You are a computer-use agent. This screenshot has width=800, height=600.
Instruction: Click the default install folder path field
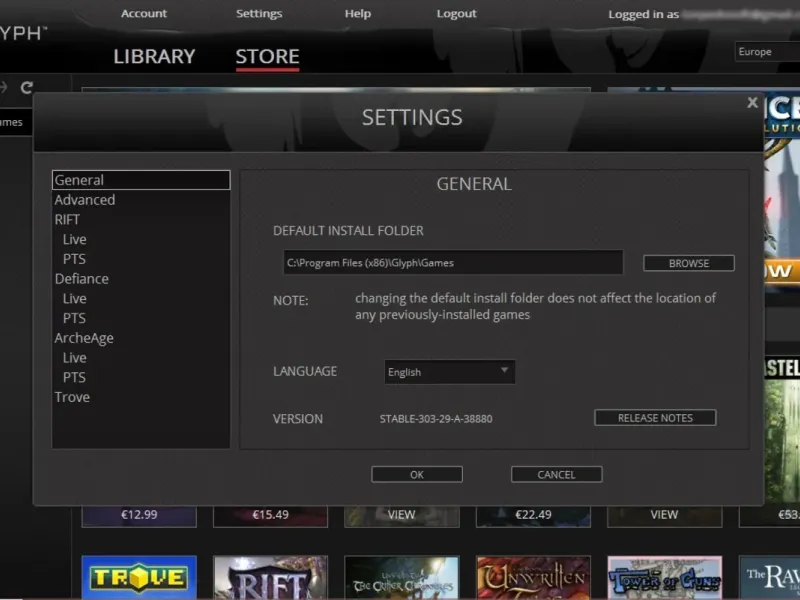[x=453, y=262]
